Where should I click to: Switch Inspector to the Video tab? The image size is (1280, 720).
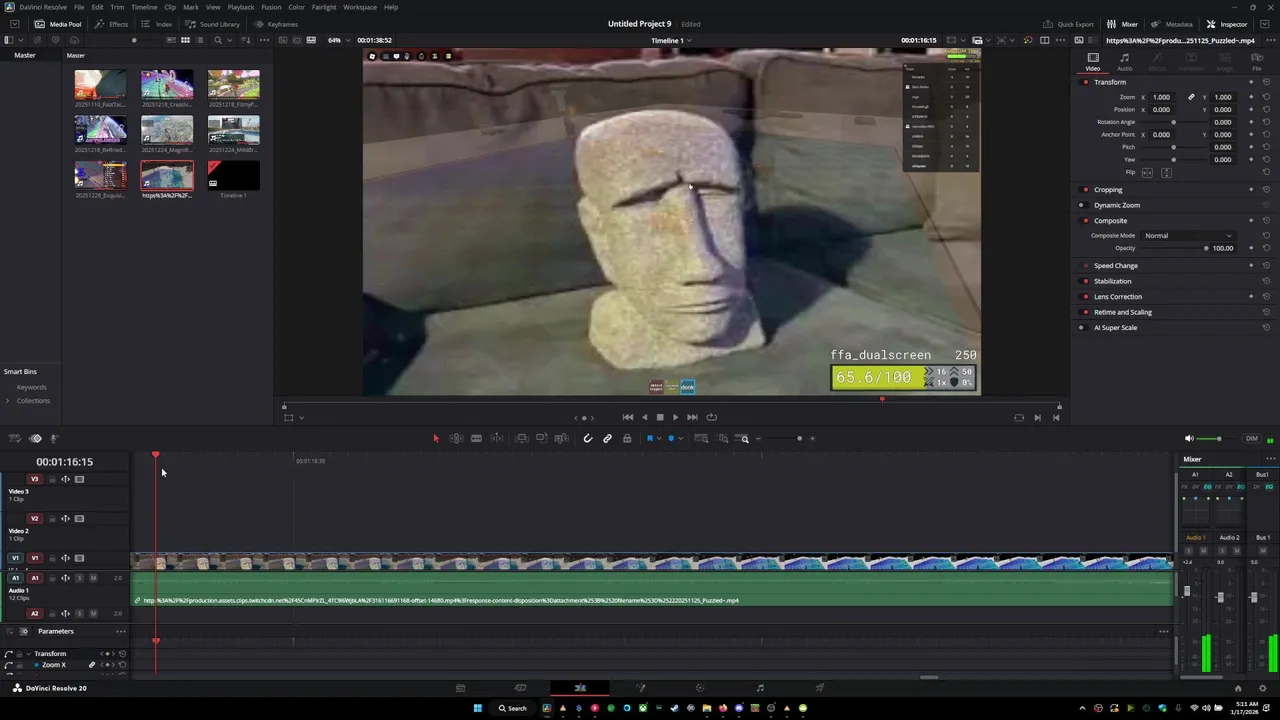point(1093,62)
